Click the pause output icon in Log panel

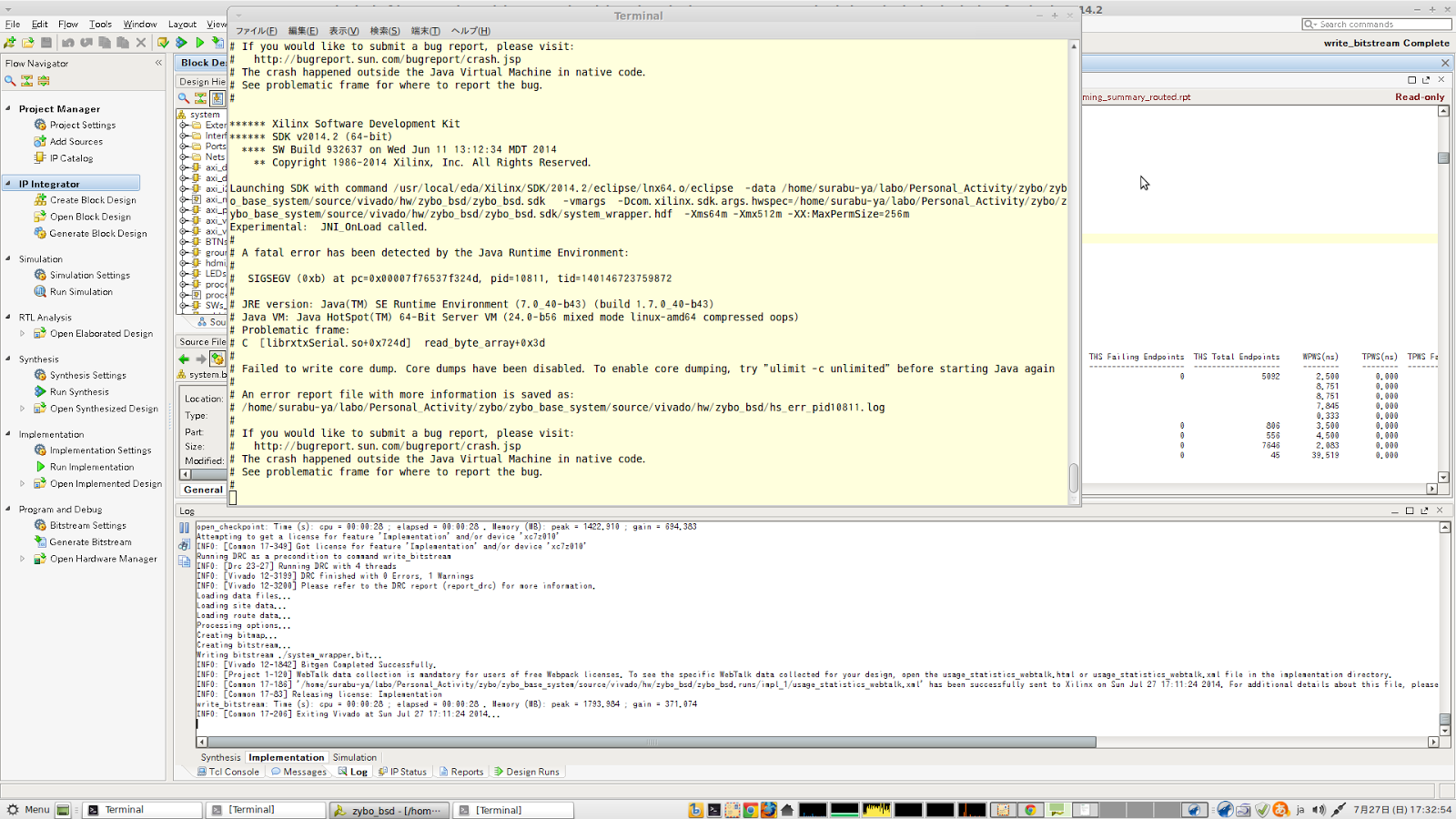[x=184, y=528]
